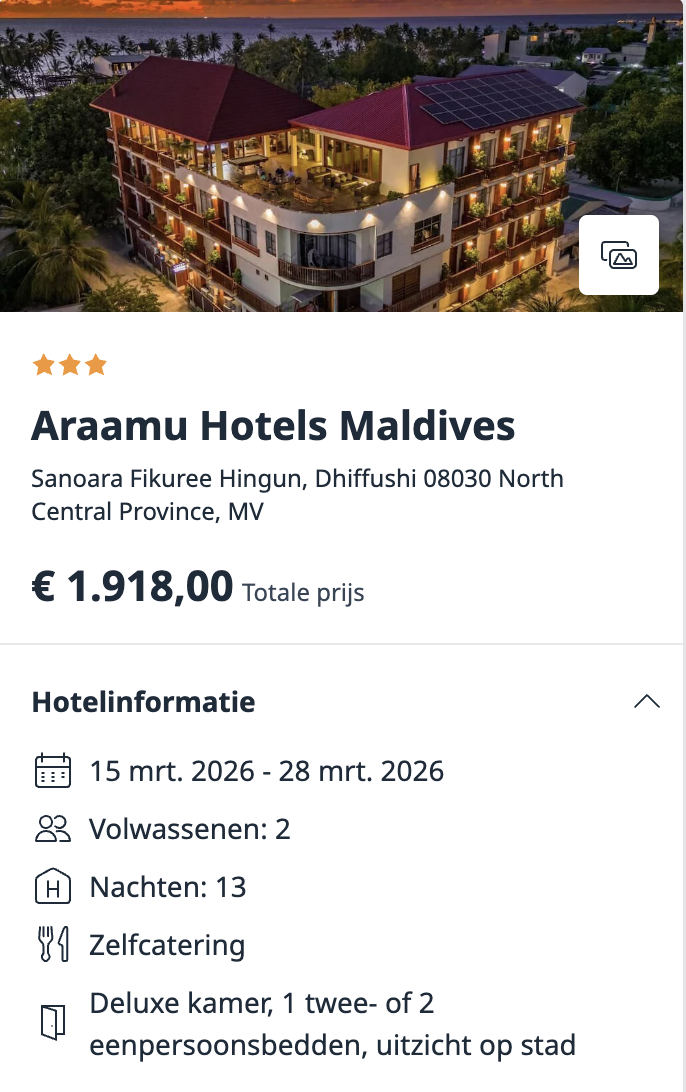Screen dimensions: 686x1092
Task: Click the cutlery icon next to Zelfcatering
Action: click(53, 945)
